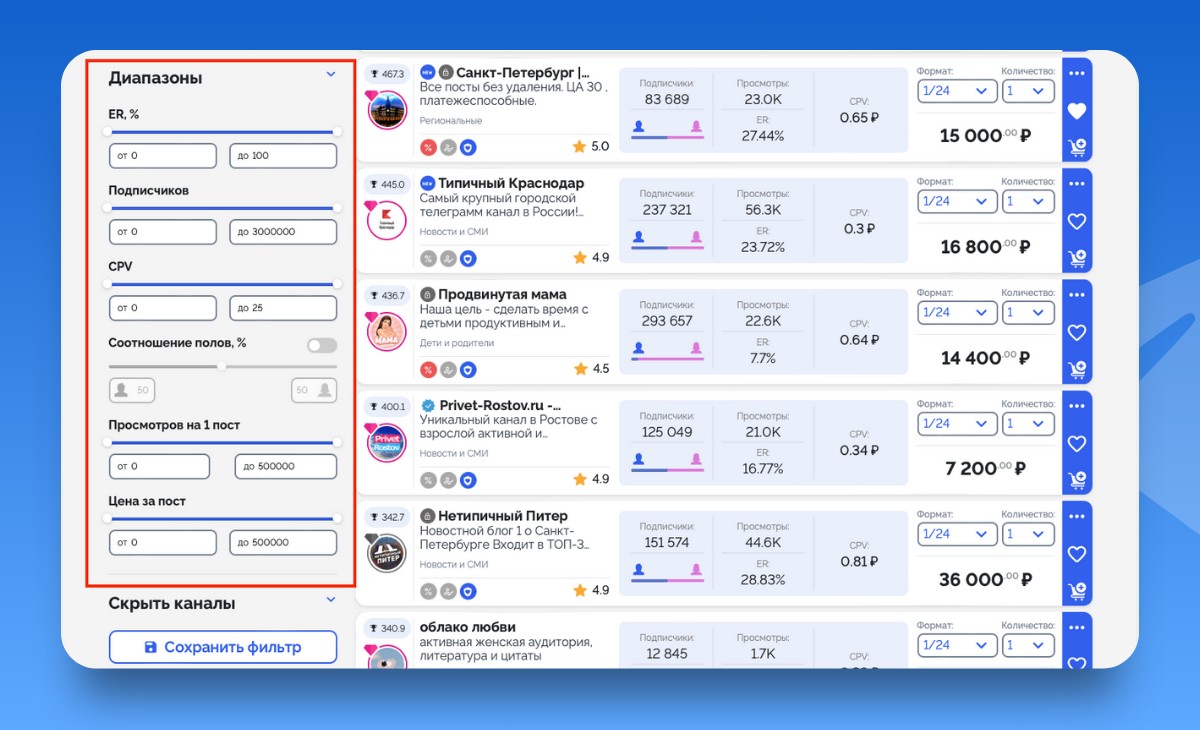1200x730 pixels.
Task: Click Privet-Rostov.ru channel avatar
Action: tap(387, 443)
